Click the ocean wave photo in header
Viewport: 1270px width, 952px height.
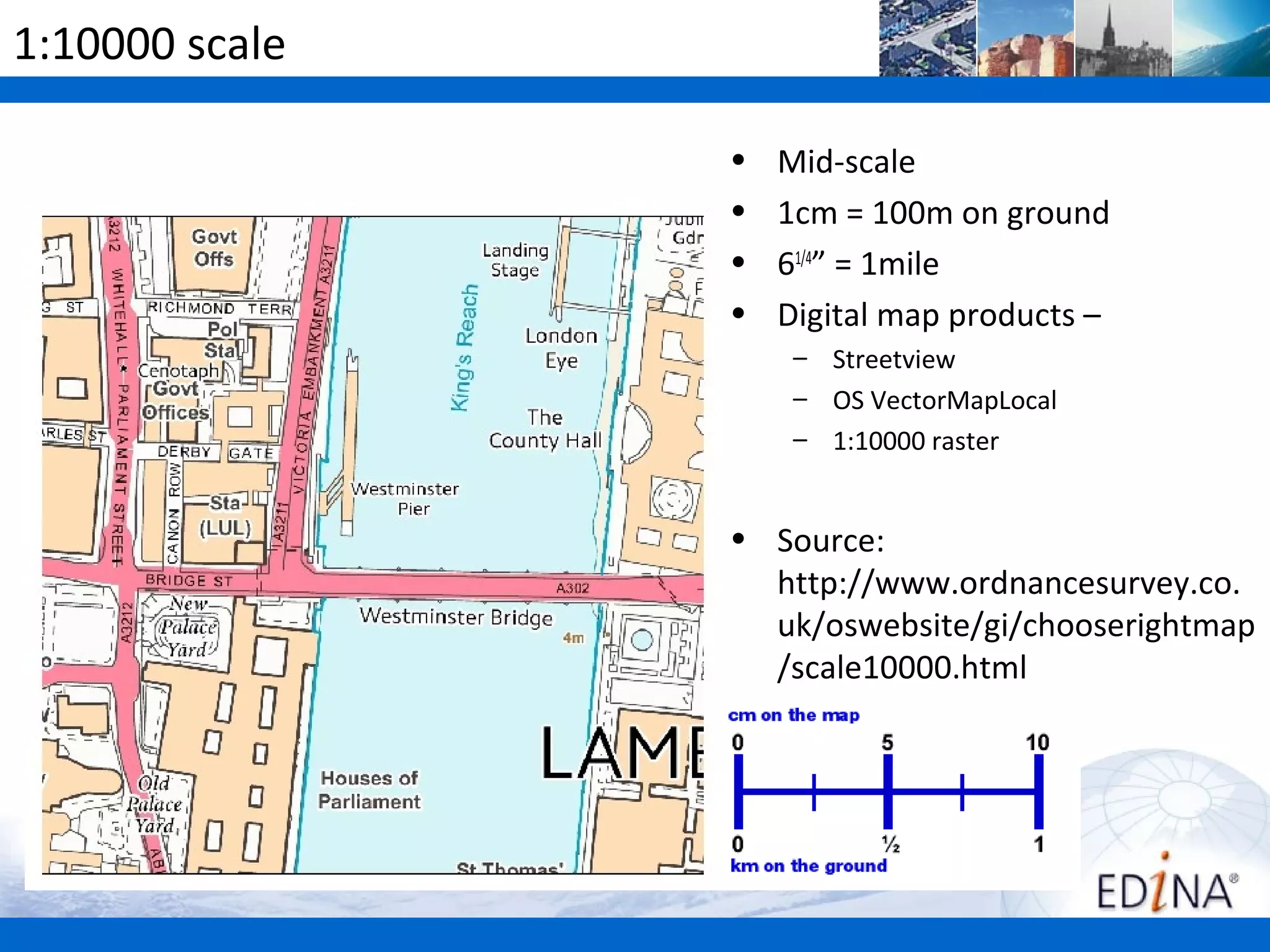1221,38
